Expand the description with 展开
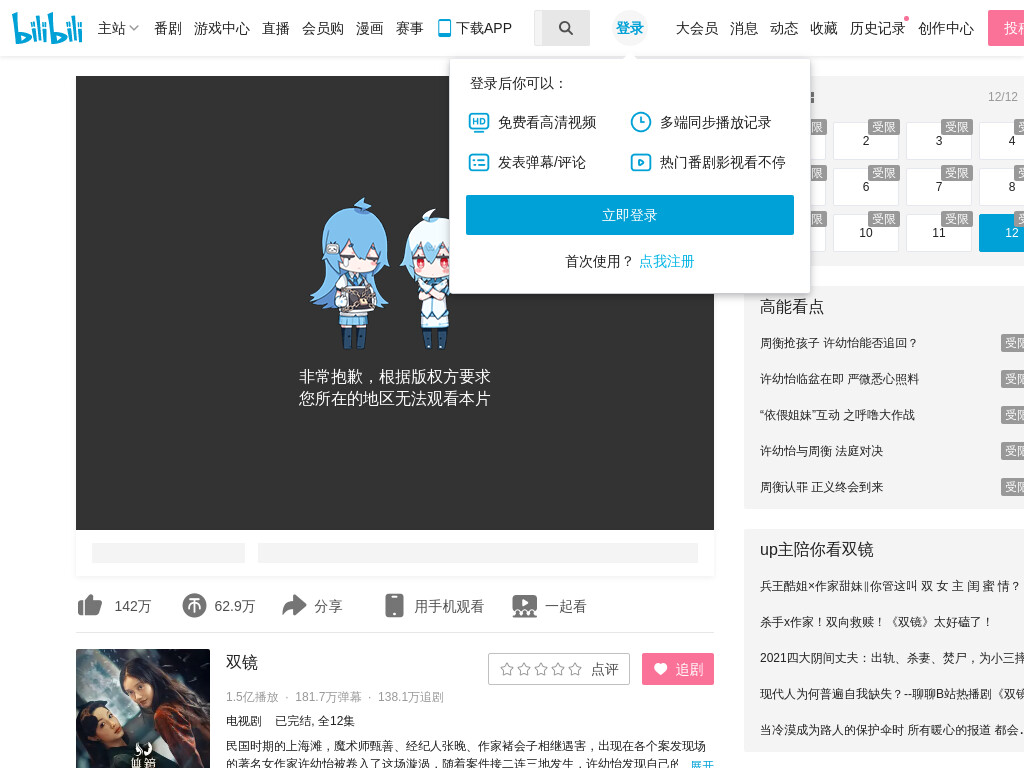The width and height of the screenshot is (1024, 768). click(703, 763)
